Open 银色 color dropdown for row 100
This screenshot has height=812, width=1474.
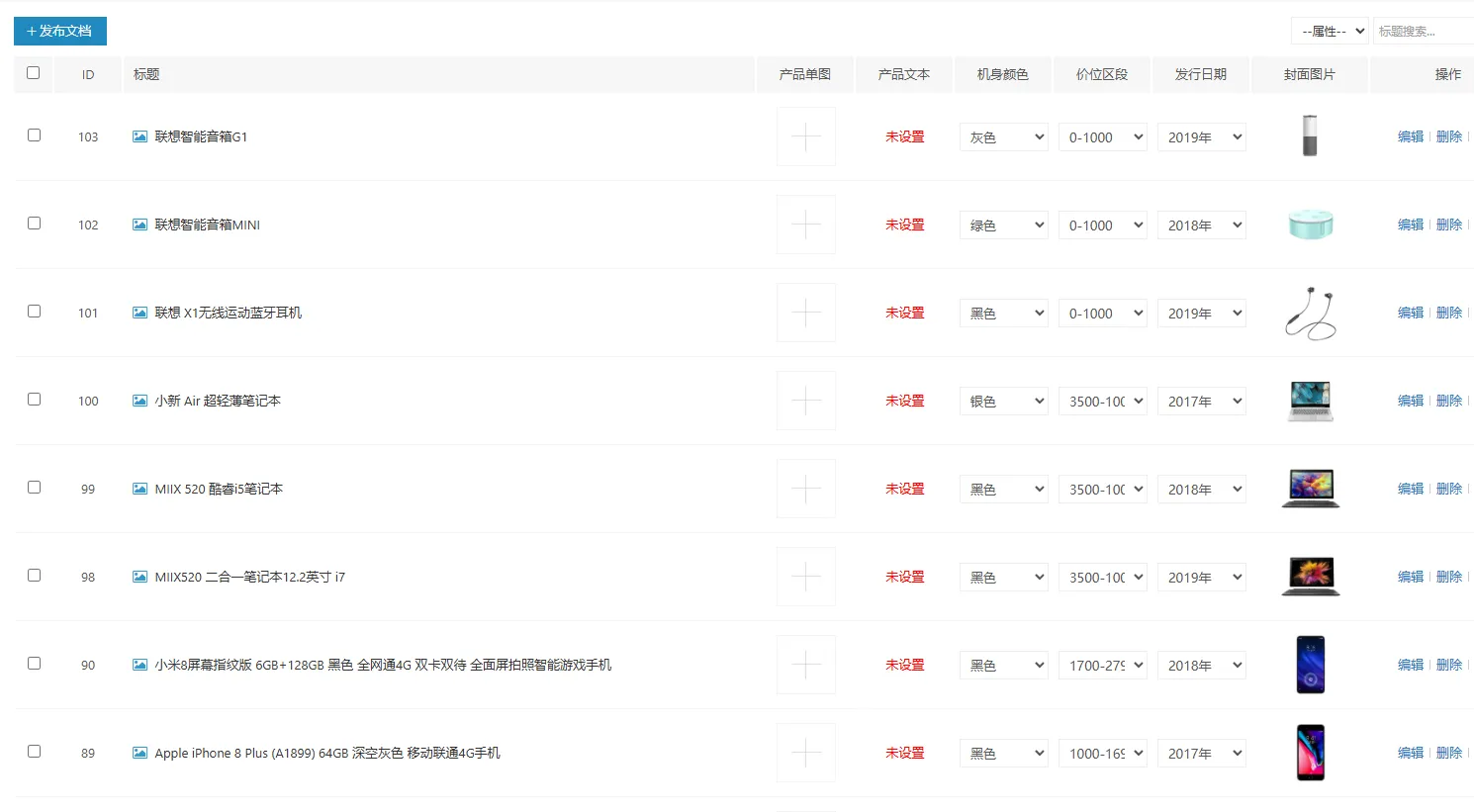pyautogui.click(x=1003, y=402)
